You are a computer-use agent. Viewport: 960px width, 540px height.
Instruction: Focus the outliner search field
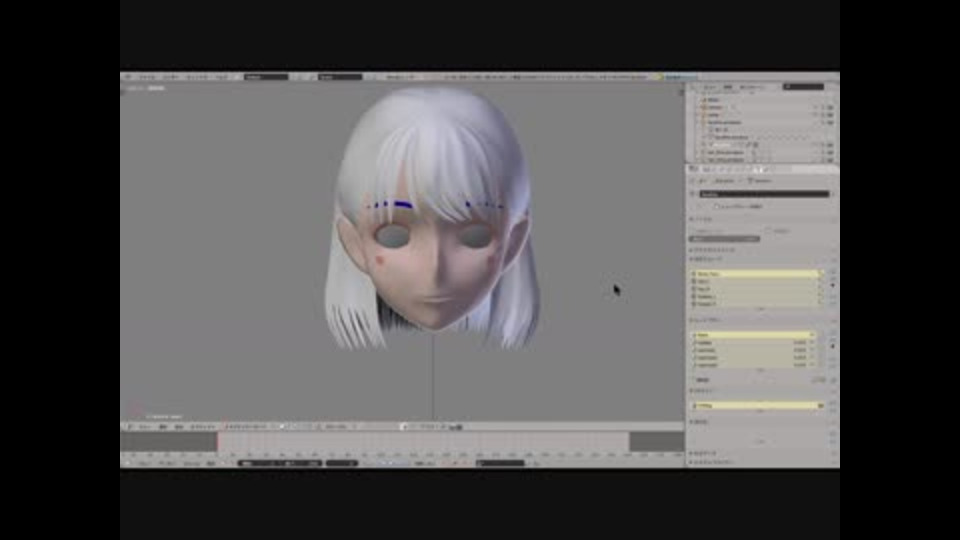(x=804, y=87)
